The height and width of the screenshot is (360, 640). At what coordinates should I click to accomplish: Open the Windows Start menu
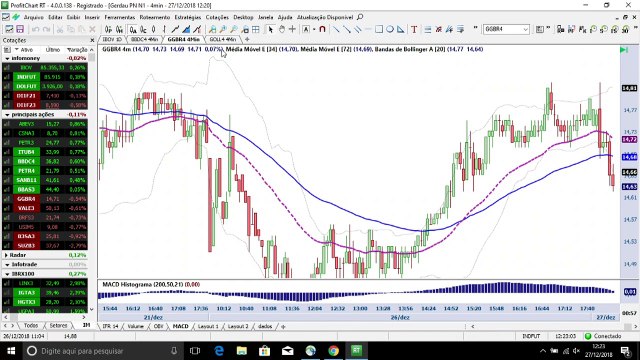coord(11,351)
